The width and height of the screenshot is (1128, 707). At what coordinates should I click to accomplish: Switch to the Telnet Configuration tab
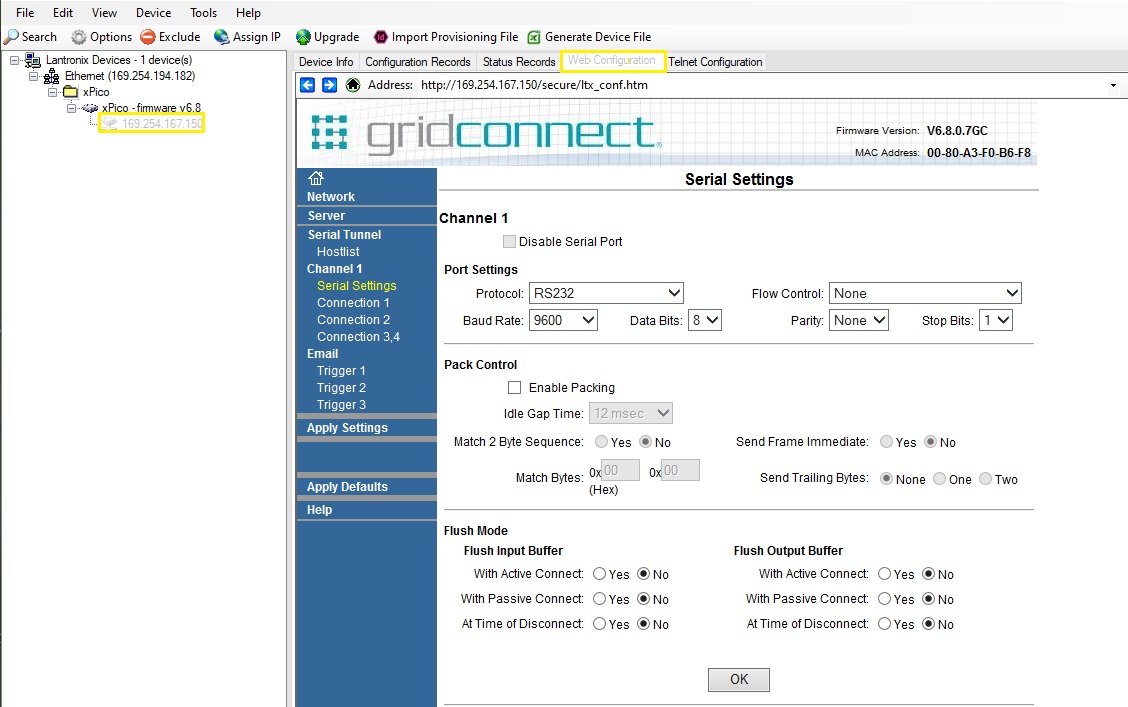pos(715,61)
